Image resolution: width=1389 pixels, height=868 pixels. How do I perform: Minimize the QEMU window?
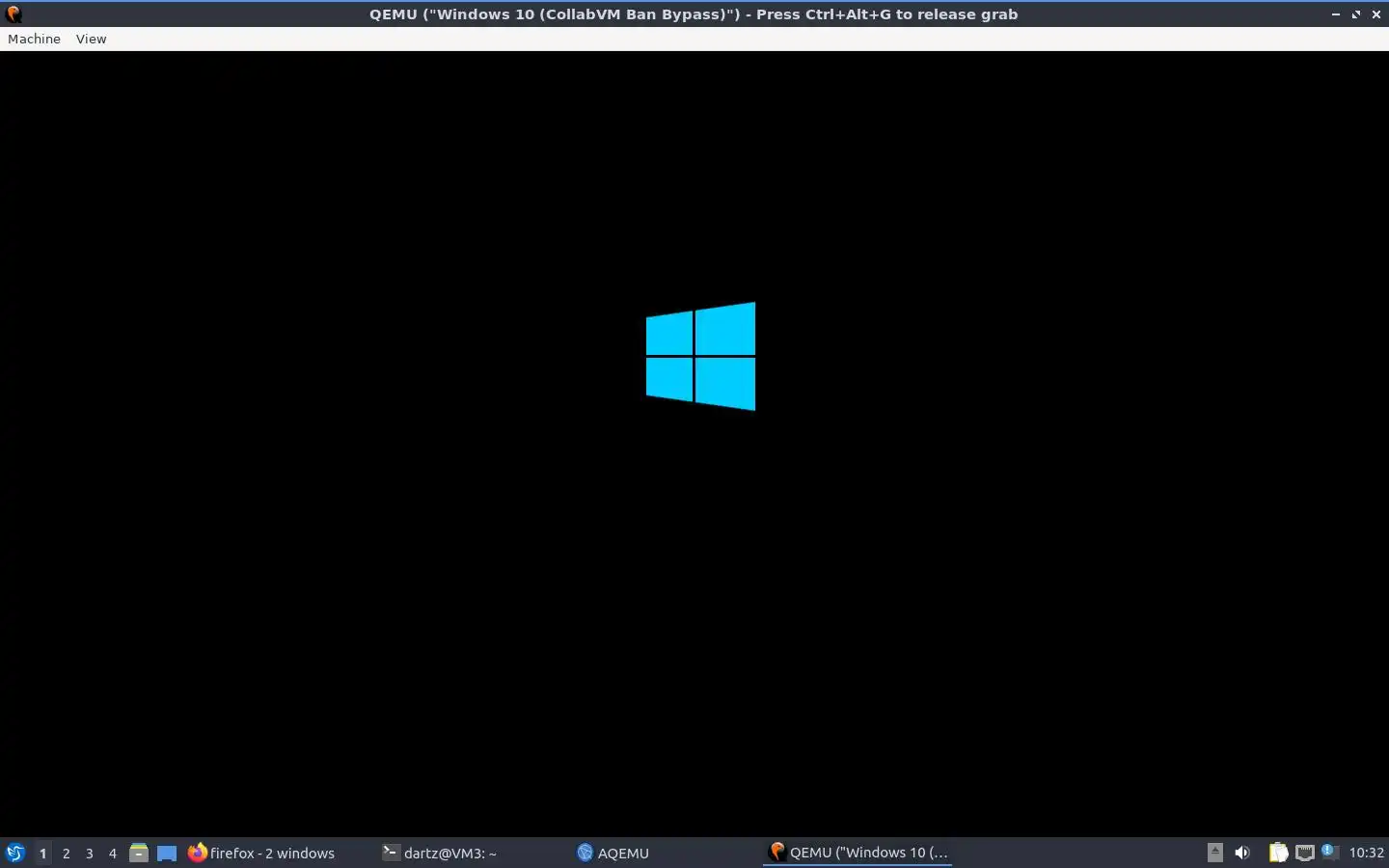[1336, 14]
